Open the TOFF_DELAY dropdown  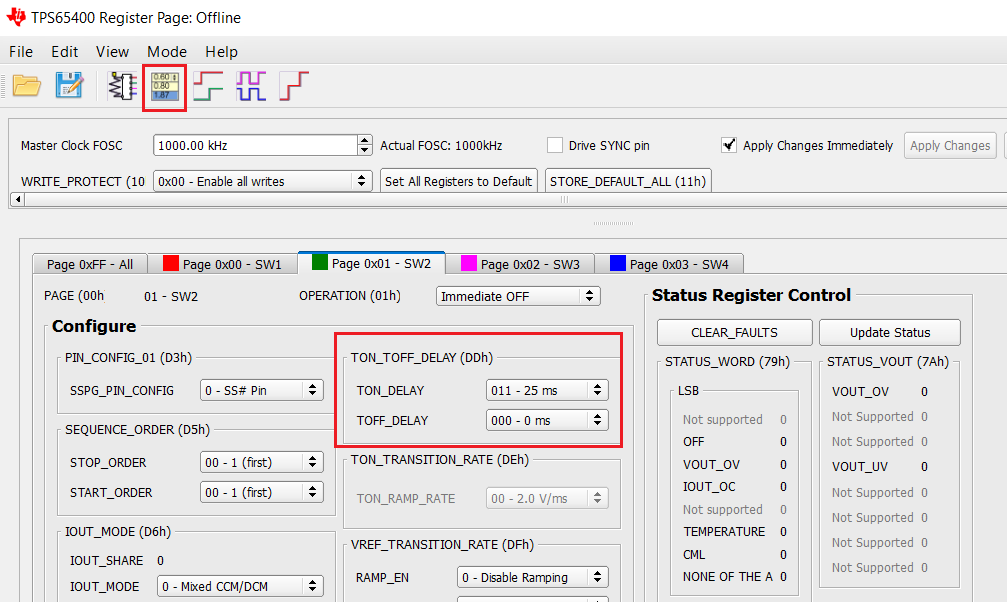(x=547, y=420)
